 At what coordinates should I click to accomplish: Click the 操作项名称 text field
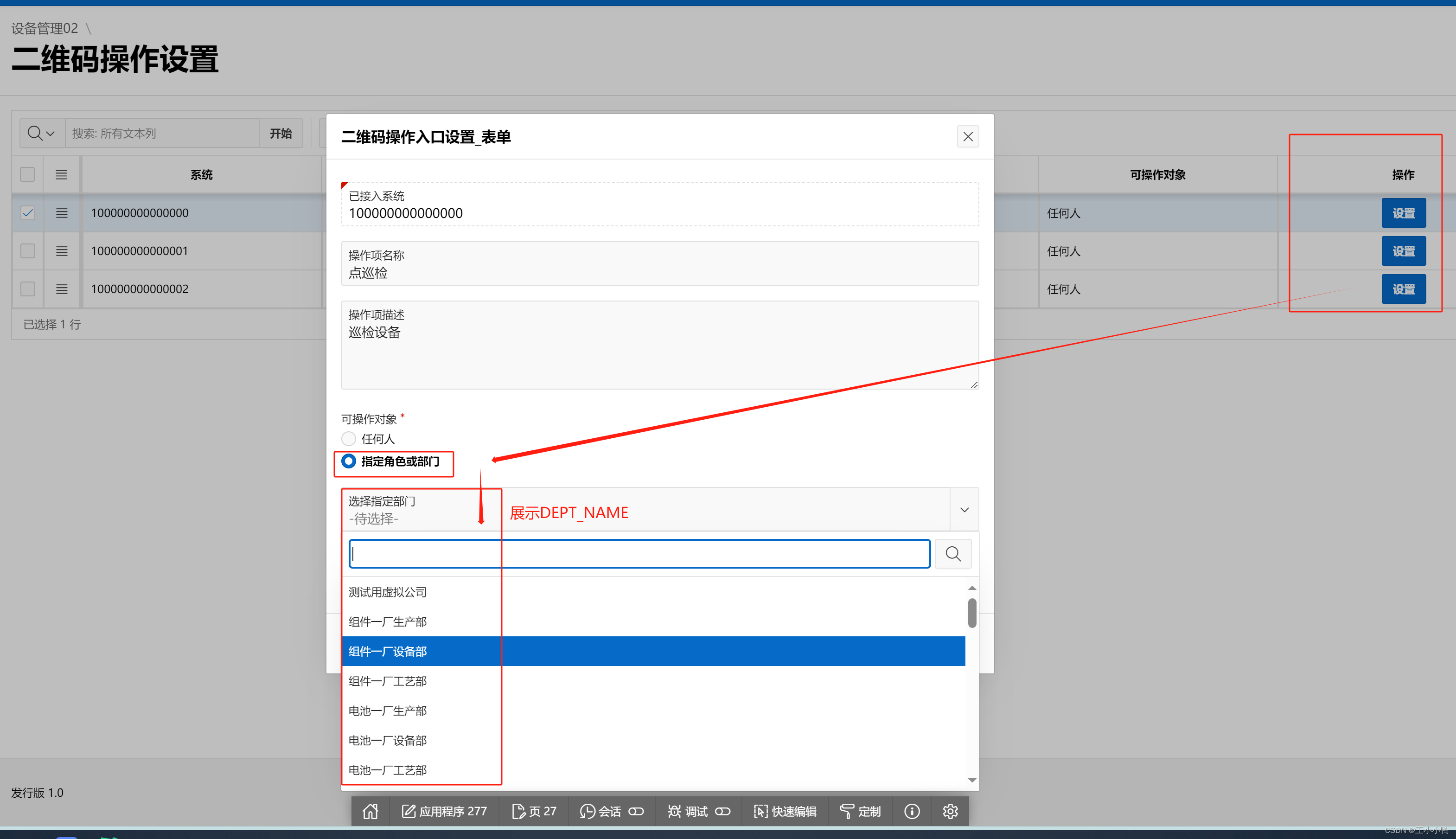pyautogui.click(x=660, y=263)
